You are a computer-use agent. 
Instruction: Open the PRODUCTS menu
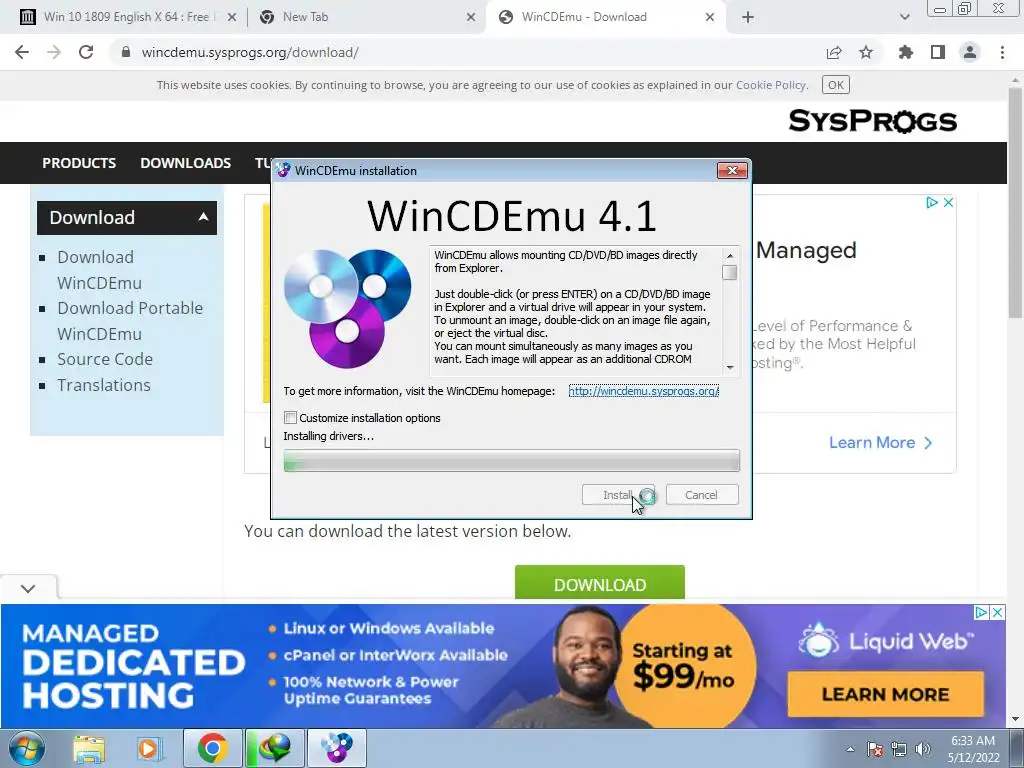[79, 163]
